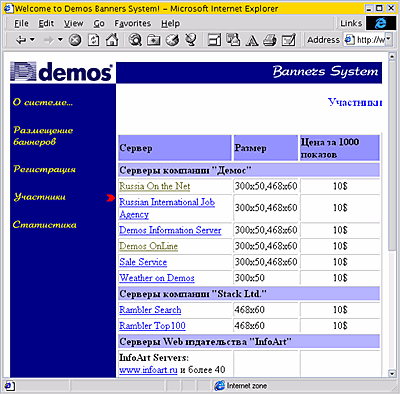
Task: Expand the Back button history dropdown arrow
Action: click(x=32, y=40)
